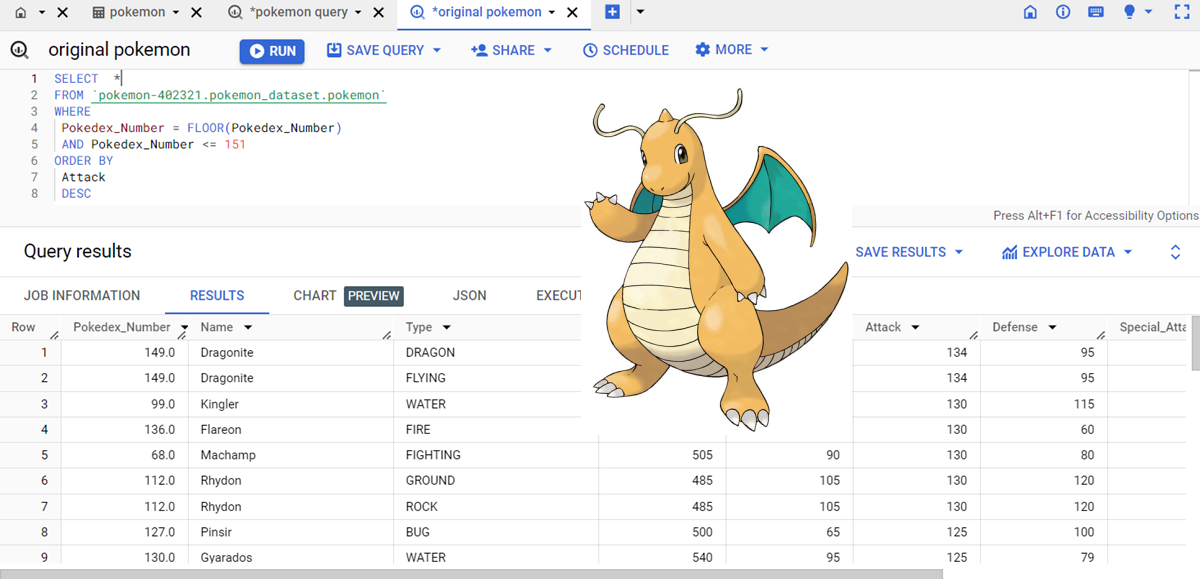Click table name pokemon-402321.pokemon_dataset.pokemon in query
Image resolution: width=1200 pixels, height=579 pixels.
(238, 95)
